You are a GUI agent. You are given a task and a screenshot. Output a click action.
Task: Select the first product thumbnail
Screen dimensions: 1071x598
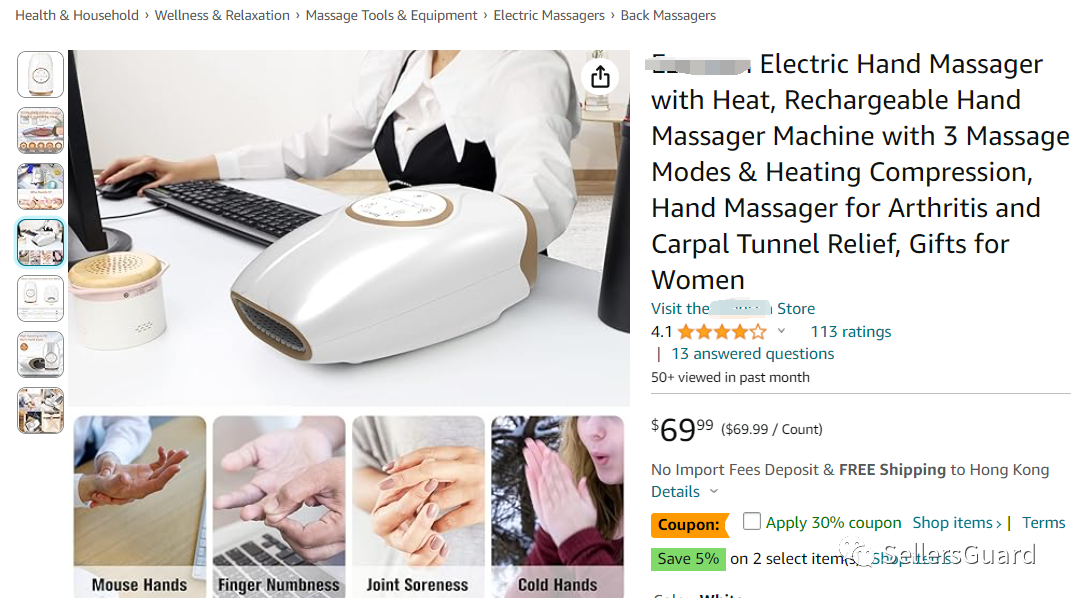(40, 74)
